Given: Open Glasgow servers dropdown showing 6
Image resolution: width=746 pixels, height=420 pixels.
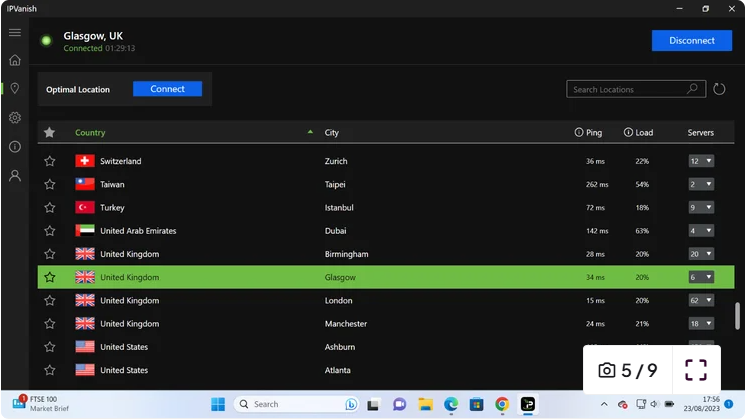Looking at the screenshot, I should (x=701, y=277).
